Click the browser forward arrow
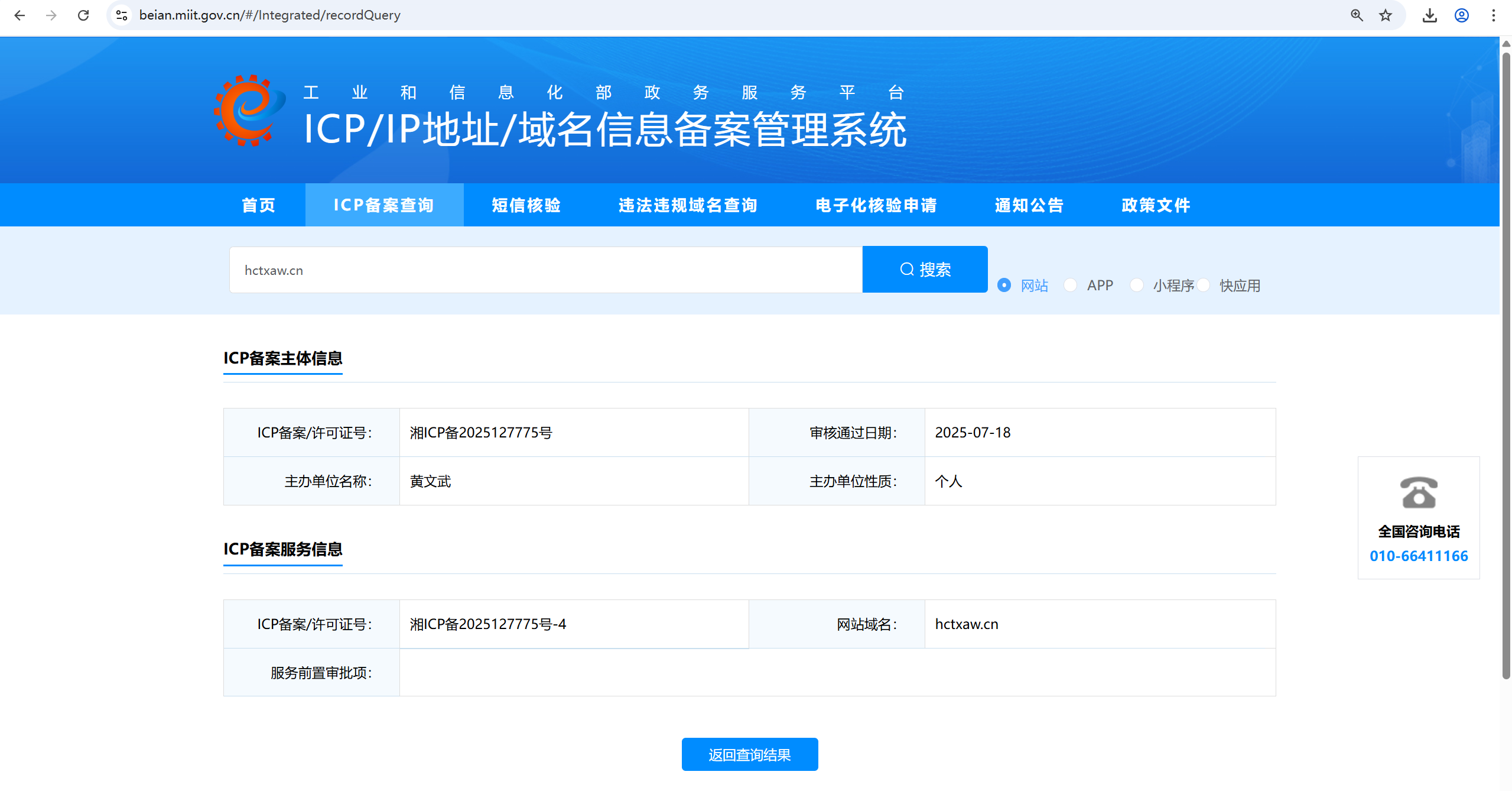This screenshot has width=1512, height=791. click(x=51, y=15)
